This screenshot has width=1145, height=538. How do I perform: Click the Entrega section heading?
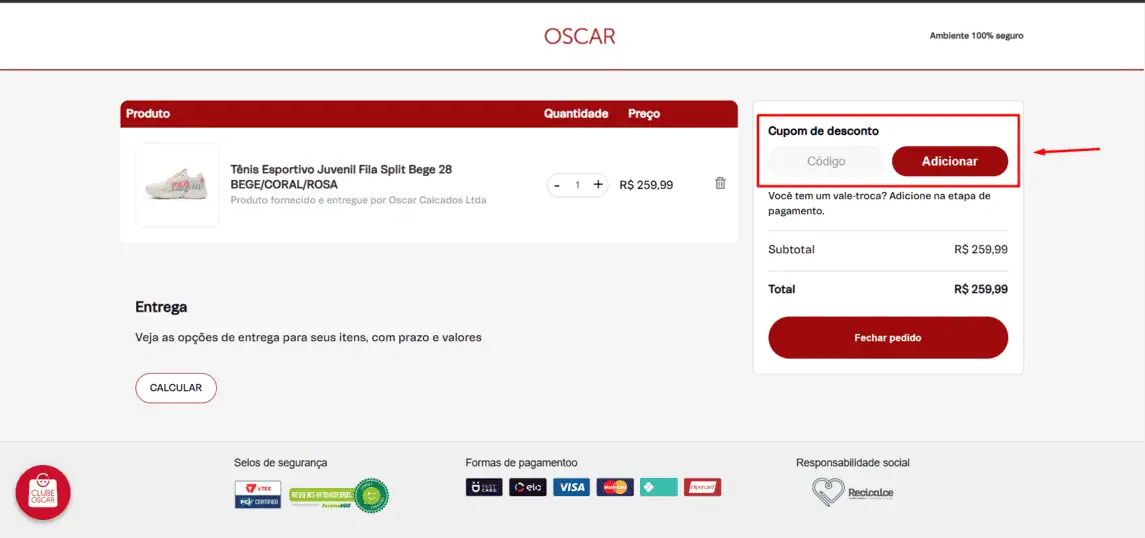click(x=161, y=307)
